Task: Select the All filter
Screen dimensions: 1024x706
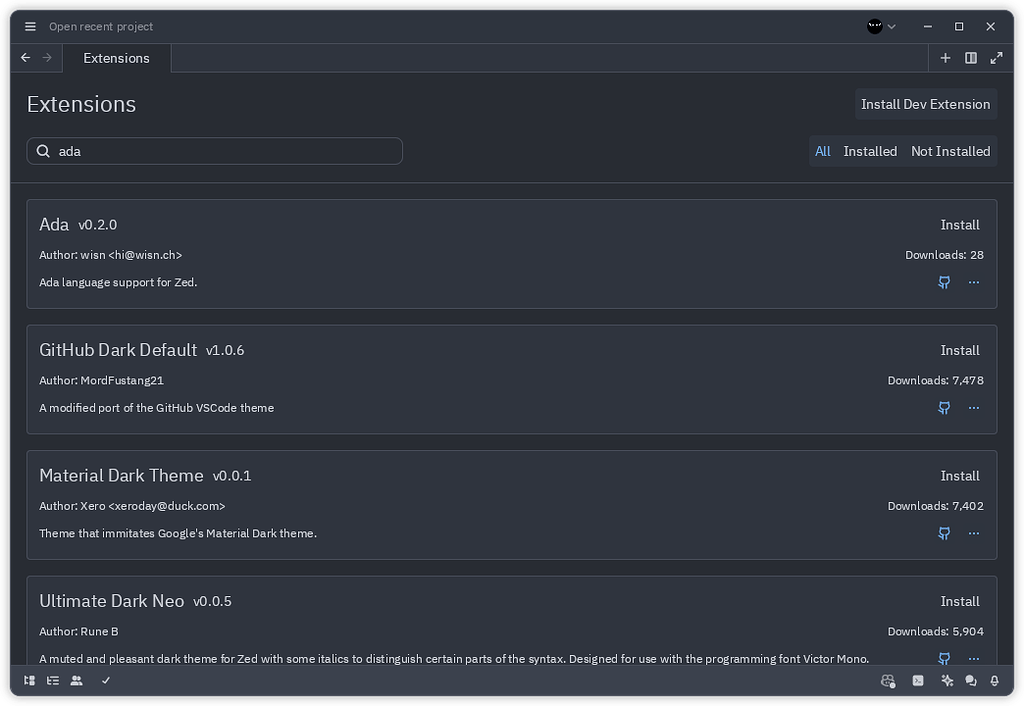Action: click(x=822, y=151)
